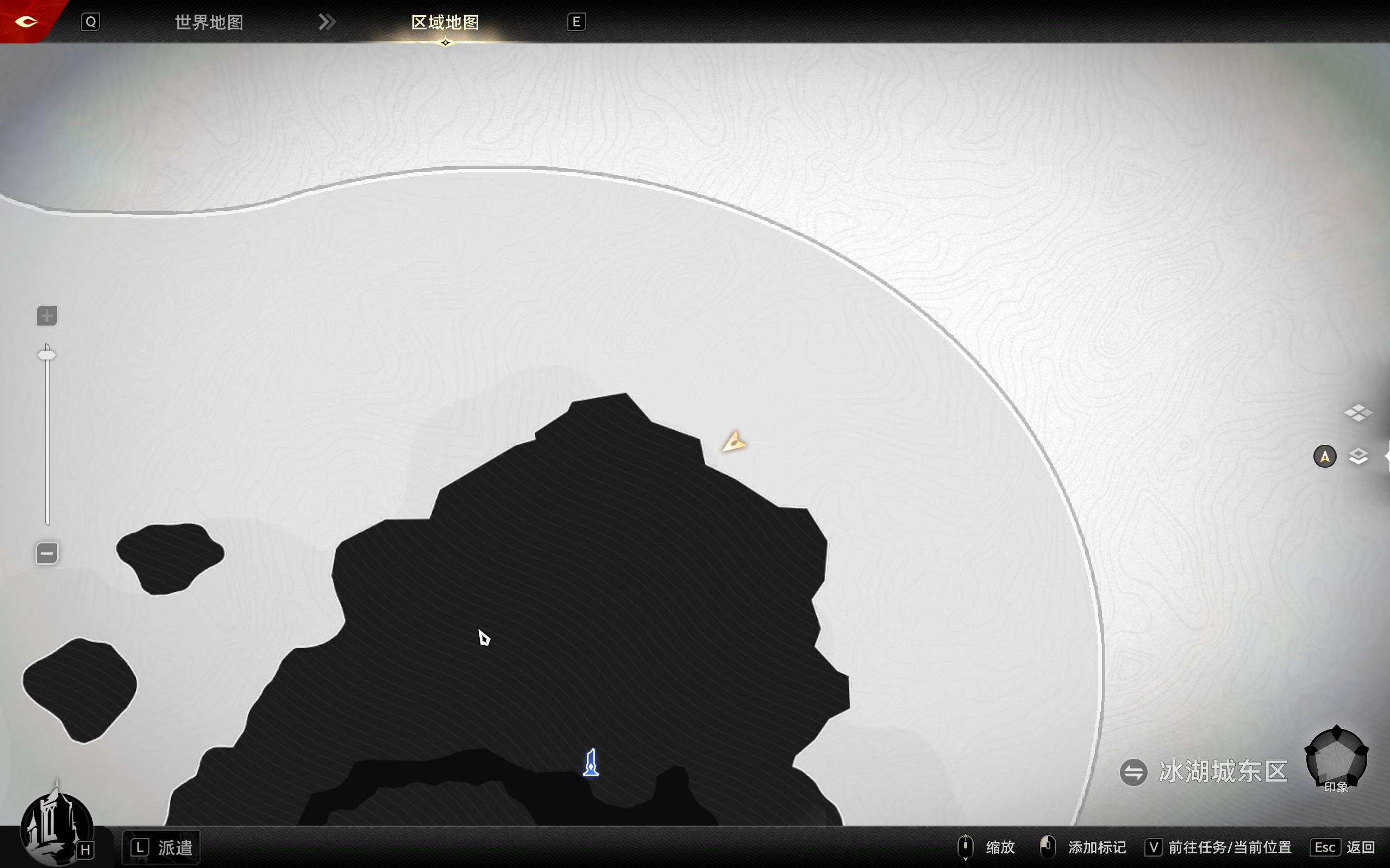The height and width of the screenshot is (868, 1390).
Task: Switch area using the 冰湖城东区 swap icon
Action: coord(1134,772)
